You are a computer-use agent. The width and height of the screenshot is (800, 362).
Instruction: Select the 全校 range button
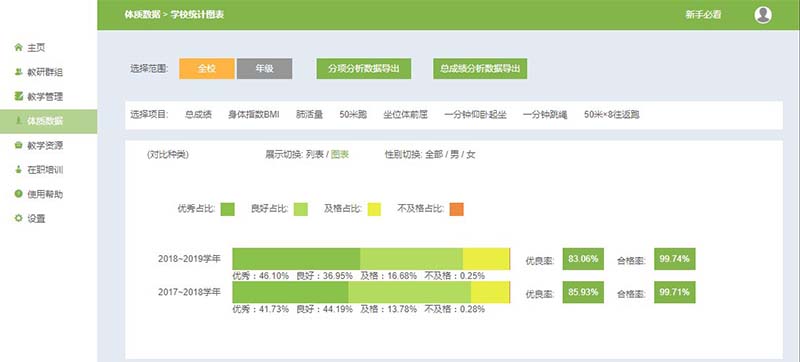[x=207, y=68]
